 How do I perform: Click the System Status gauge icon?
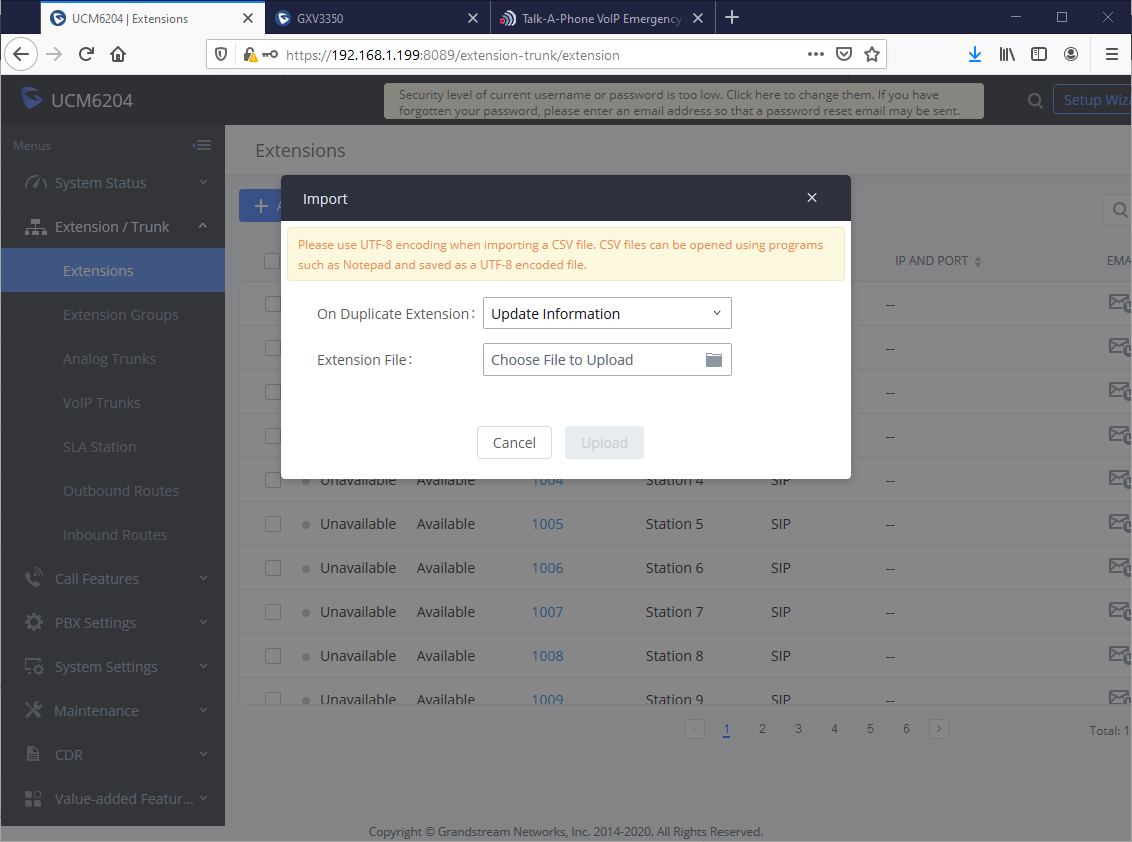(x=35, y=182)
